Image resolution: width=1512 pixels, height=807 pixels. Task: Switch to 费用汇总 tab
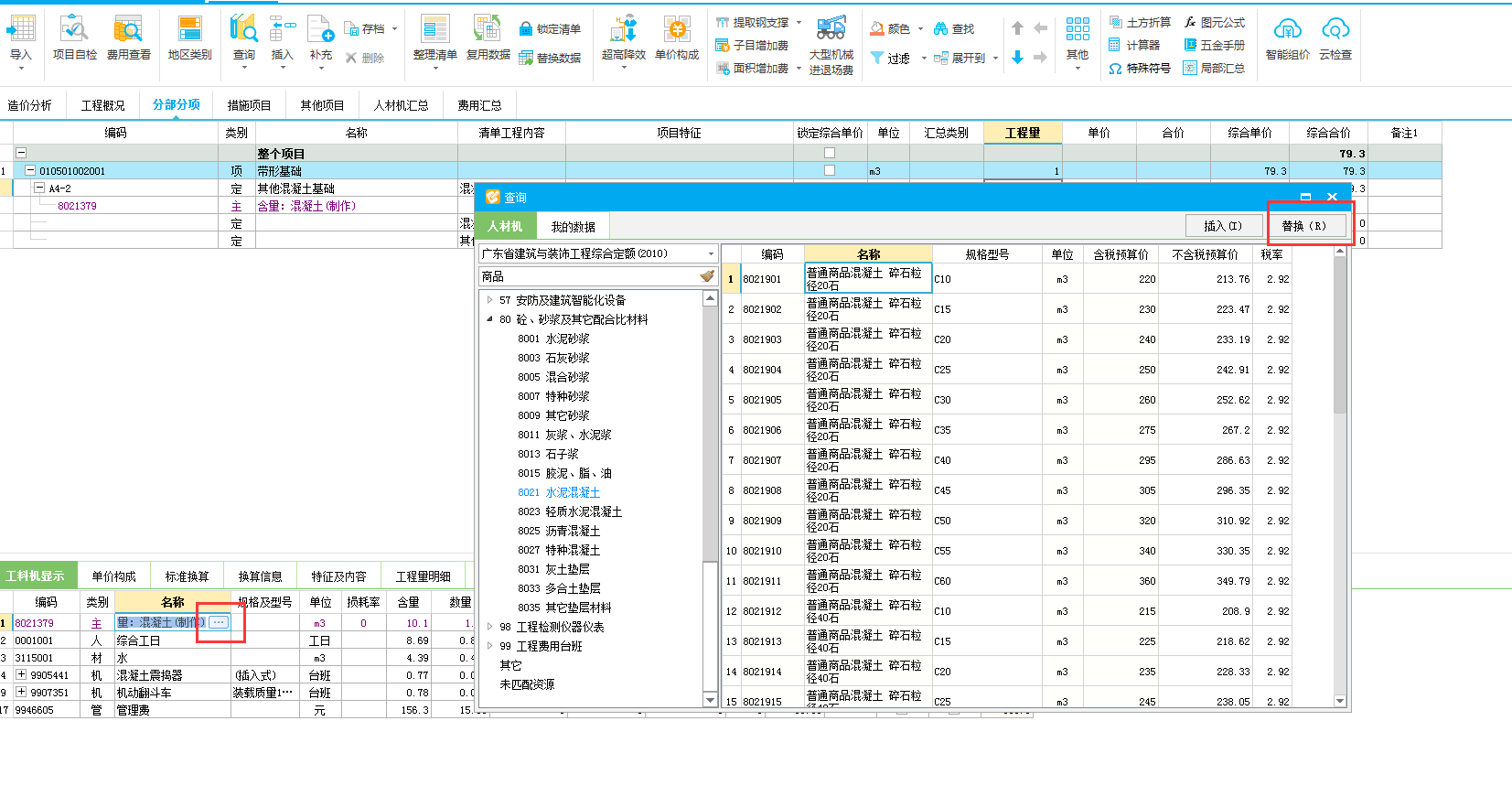pyautogui.click(x=479, y=105)
